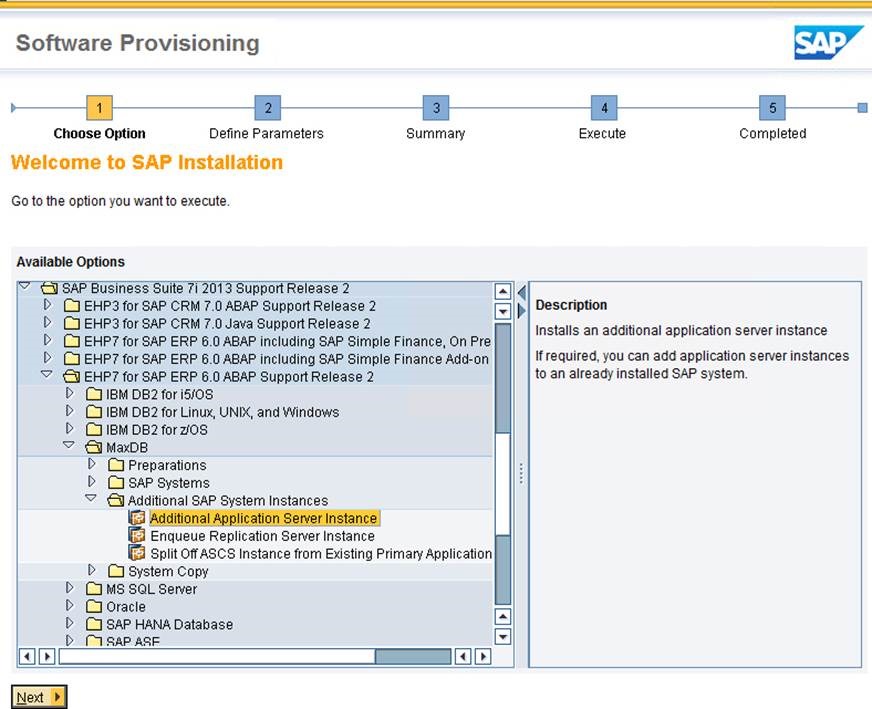This screenshot has height=709, width=872.
Task: Click the Enqueue Replication Server Instance icon
Action: [137, 536]
